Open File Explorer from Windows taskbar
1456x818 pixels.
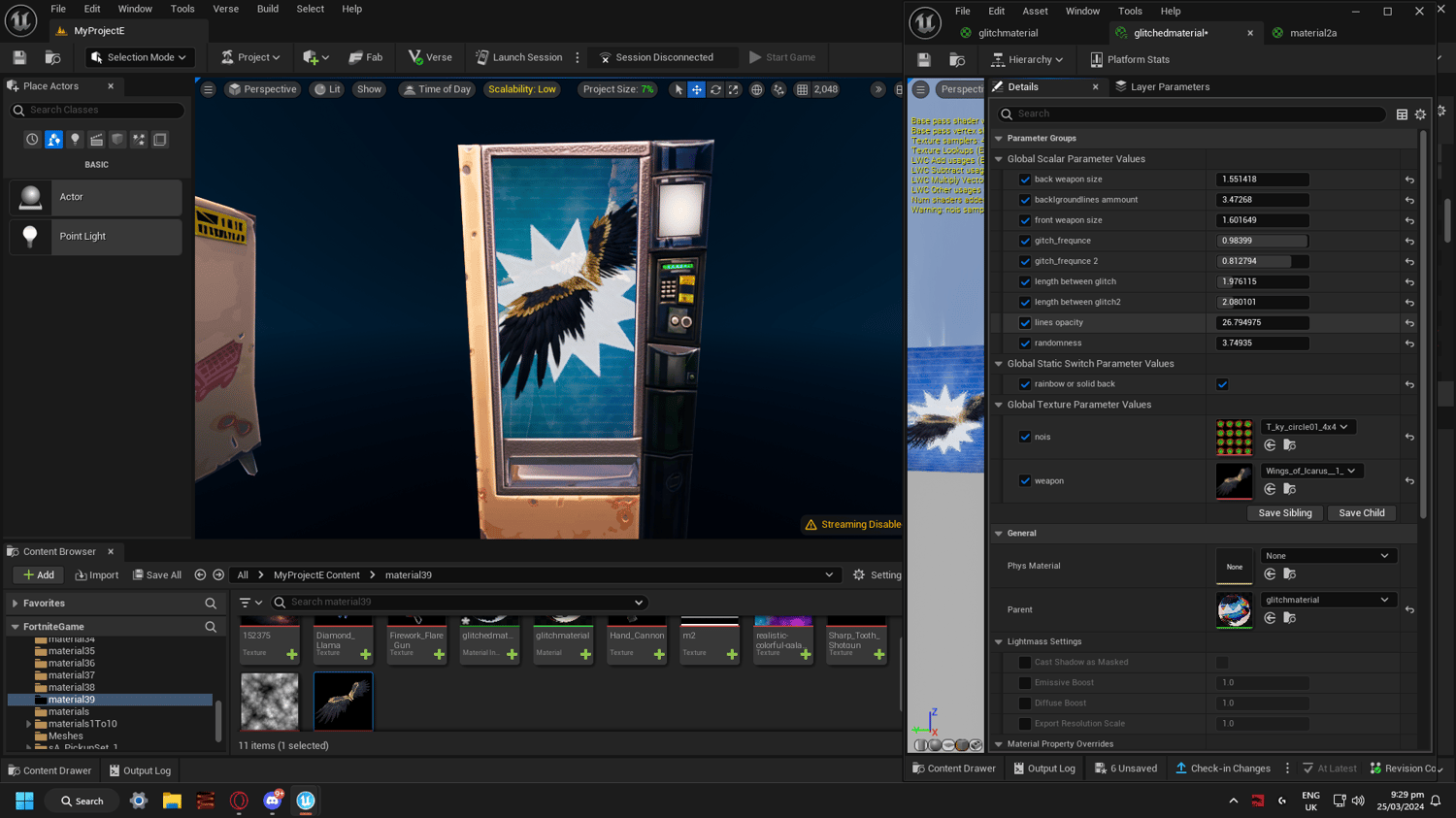(x=172, y=801)
